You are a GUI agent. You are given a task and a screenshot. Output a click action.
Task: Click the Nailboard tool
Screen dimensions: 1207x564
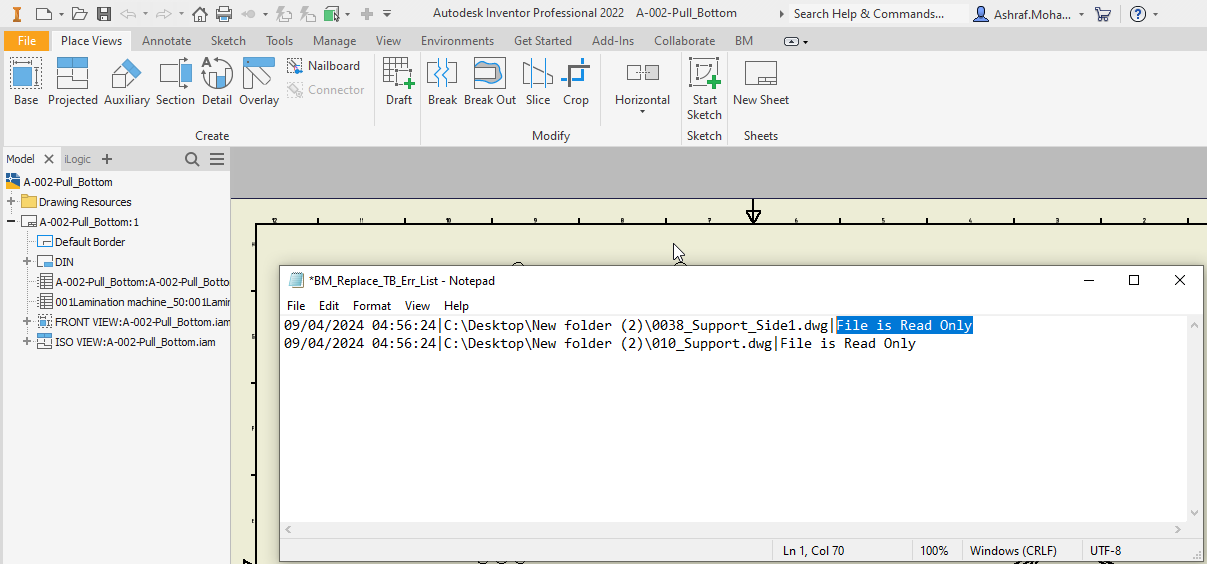tap(324, 66)
